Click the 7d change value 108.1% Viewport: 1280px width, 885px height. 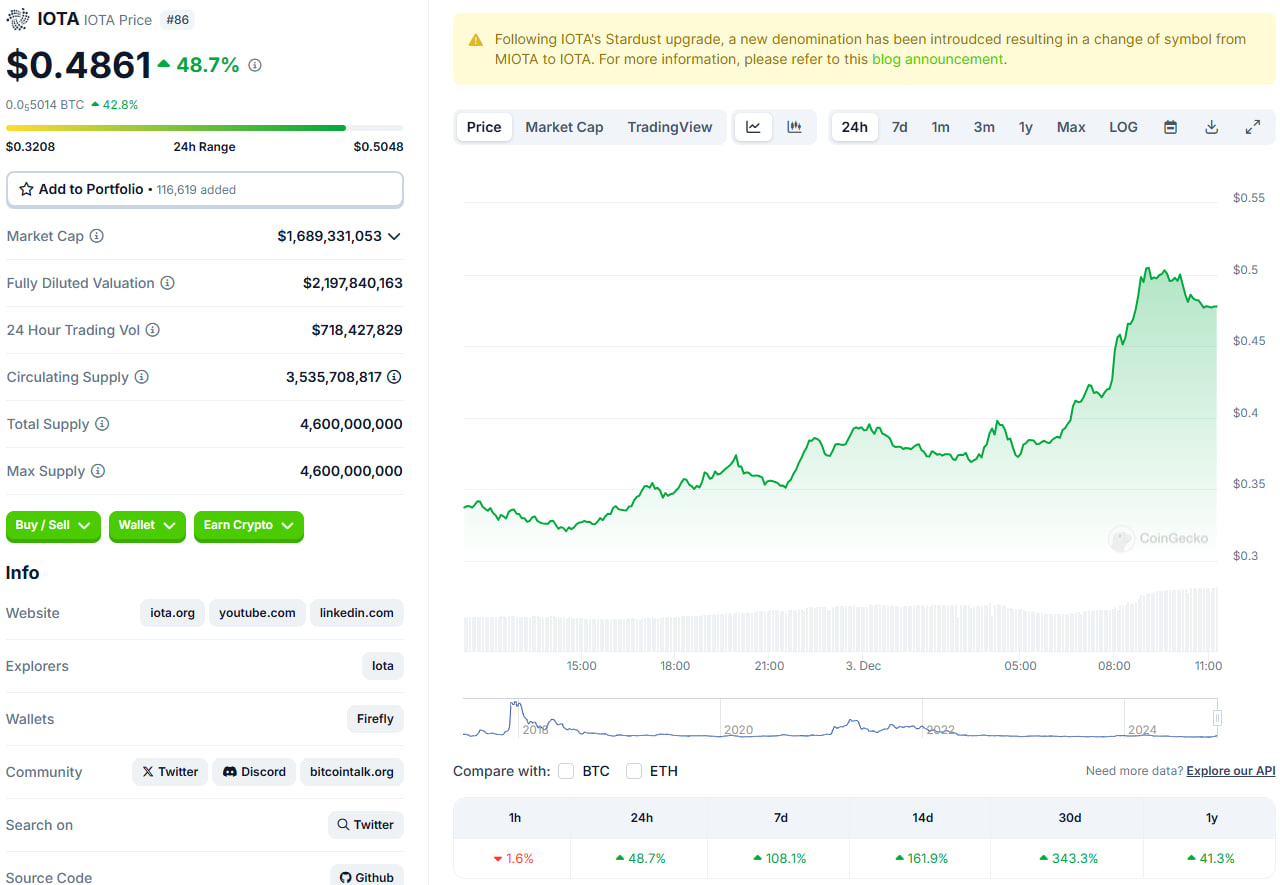[779, 858]
